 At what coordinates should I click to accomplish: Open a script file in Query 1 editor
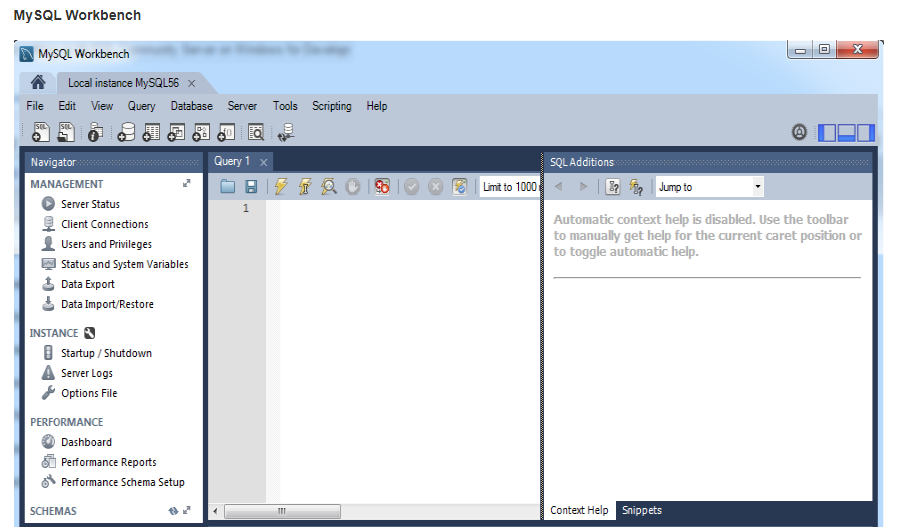pos(228,186)
